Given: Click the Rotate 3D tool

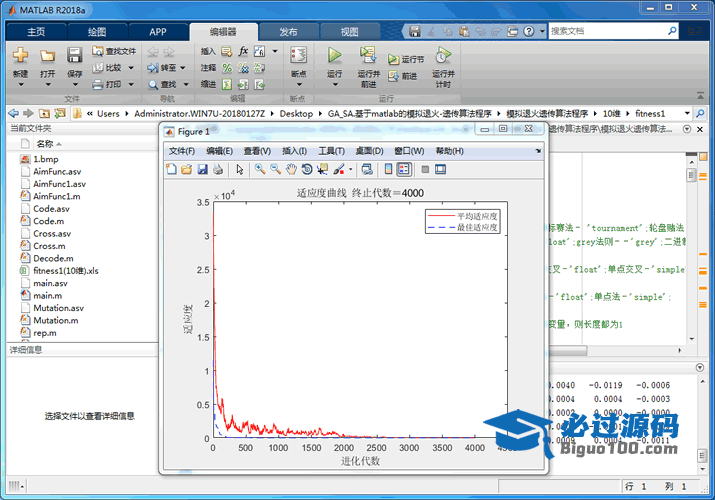Looking at the screenshot, I should pyautogui.click(x=306, y=170).
